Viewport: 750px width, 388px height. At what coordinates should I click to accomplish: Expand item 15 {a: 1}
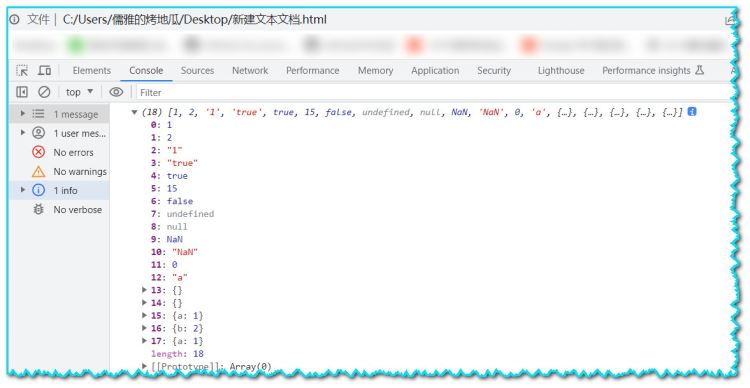[x=144, y=315]
